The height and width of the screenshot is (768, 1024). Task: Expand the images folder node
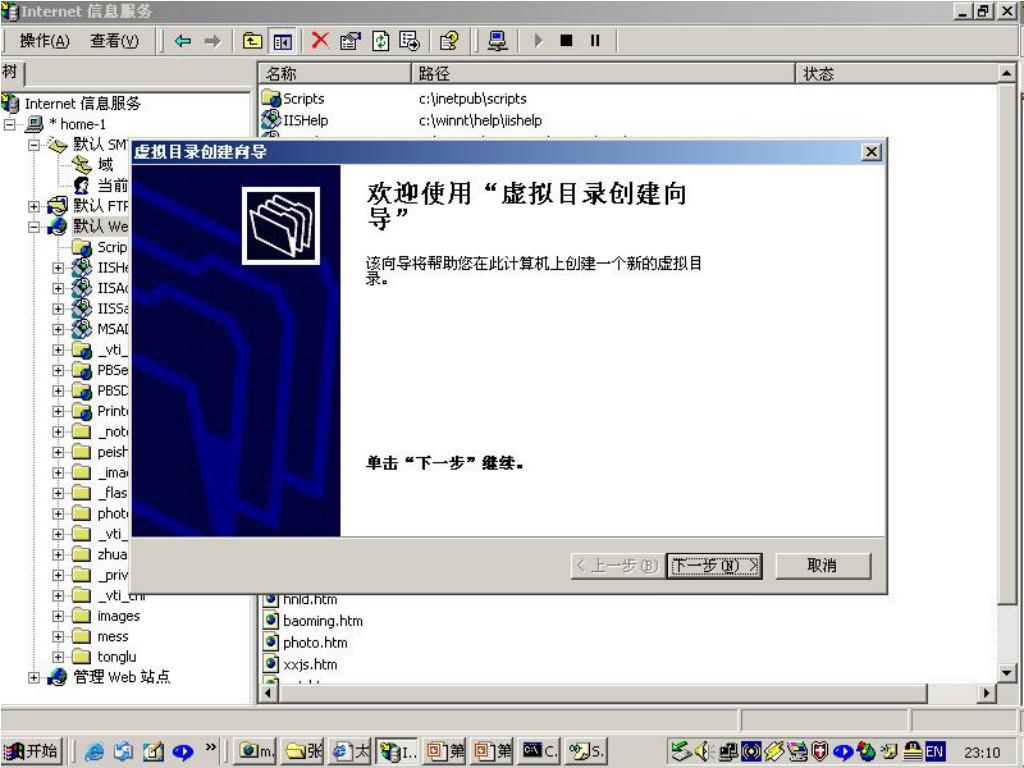58,616
